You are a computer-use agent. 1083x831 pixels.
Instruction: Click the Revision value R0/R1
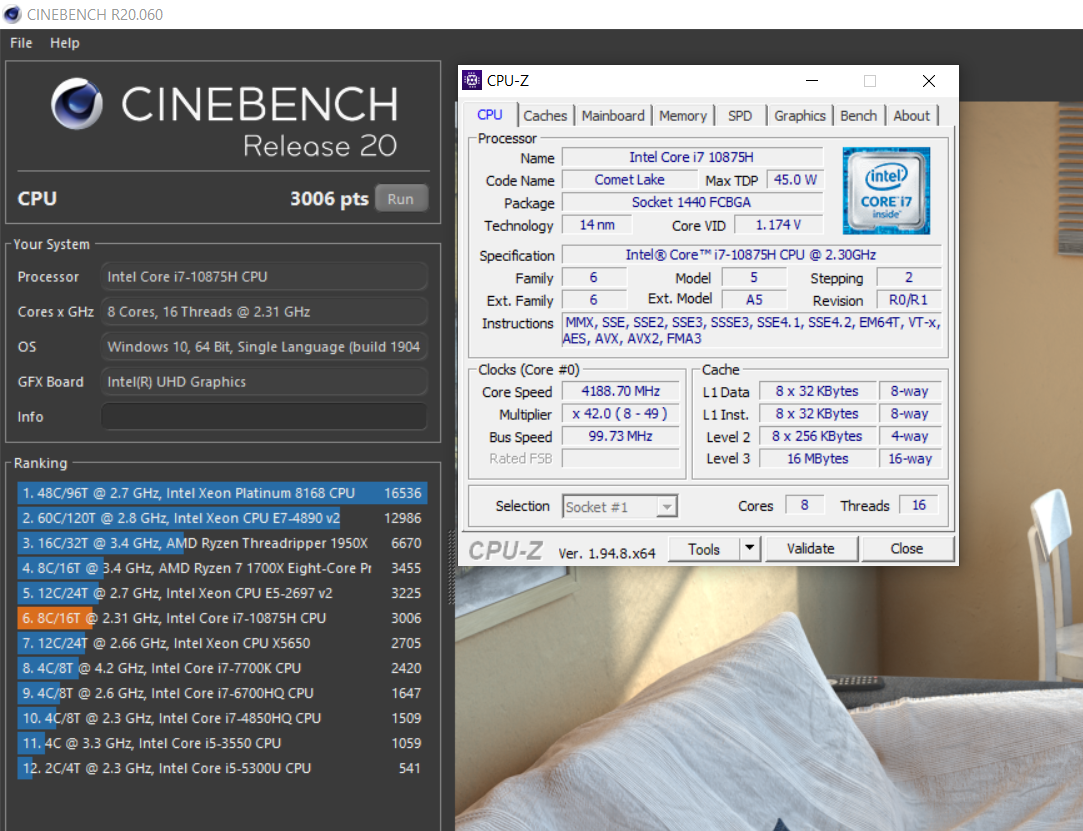point(908,300)
